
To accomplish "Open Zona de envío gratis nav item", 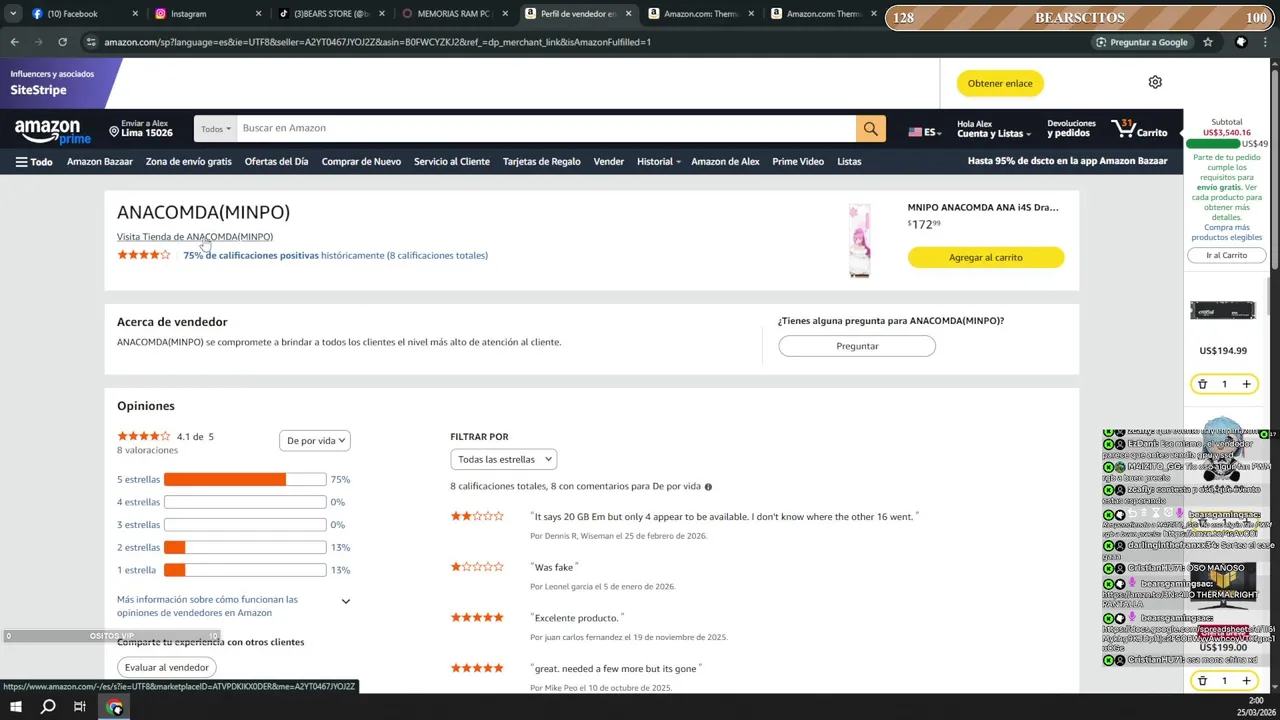I will click(188, 161).
